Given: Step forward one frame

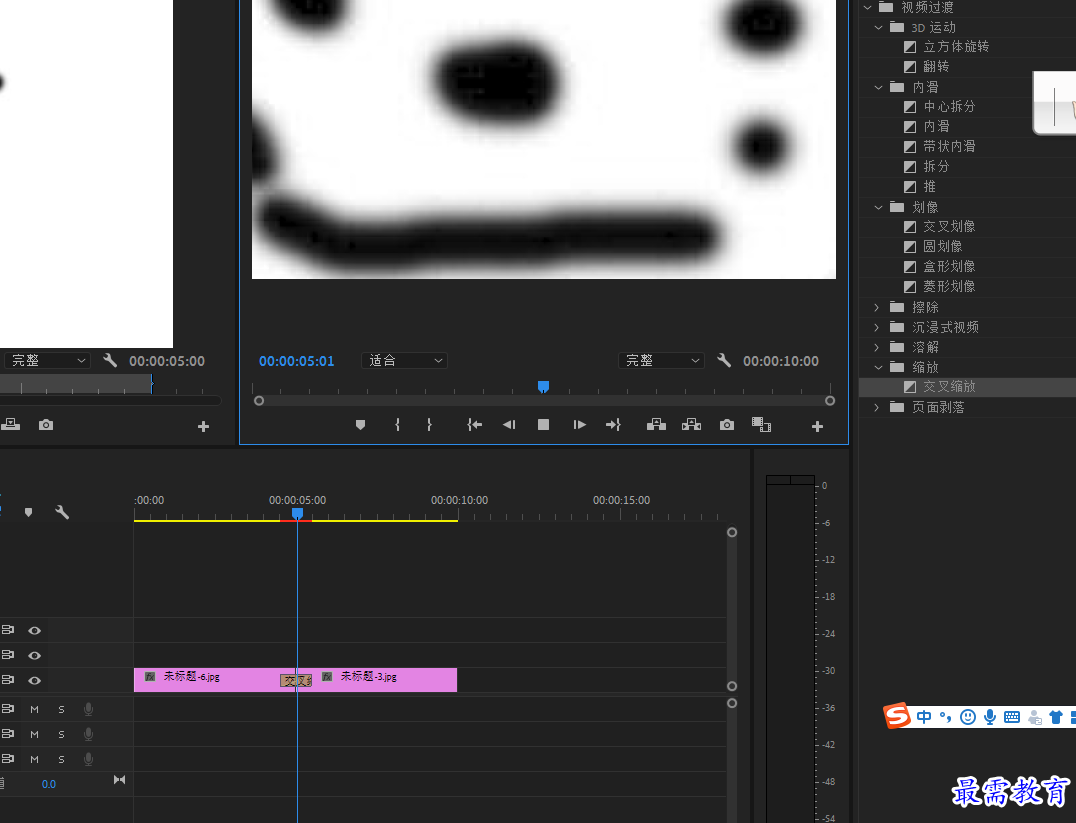Looking at the screenshot, I should (x=579, y=425).
